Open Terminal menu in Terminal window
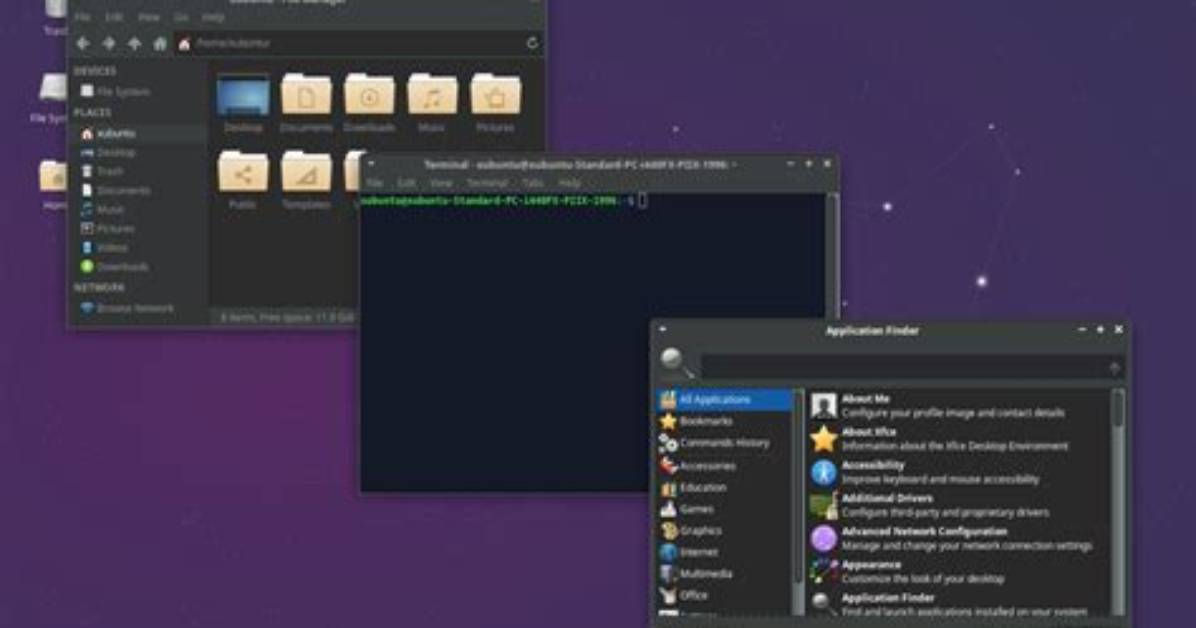This screenshot has height=628, width=1196. point(487,183)
